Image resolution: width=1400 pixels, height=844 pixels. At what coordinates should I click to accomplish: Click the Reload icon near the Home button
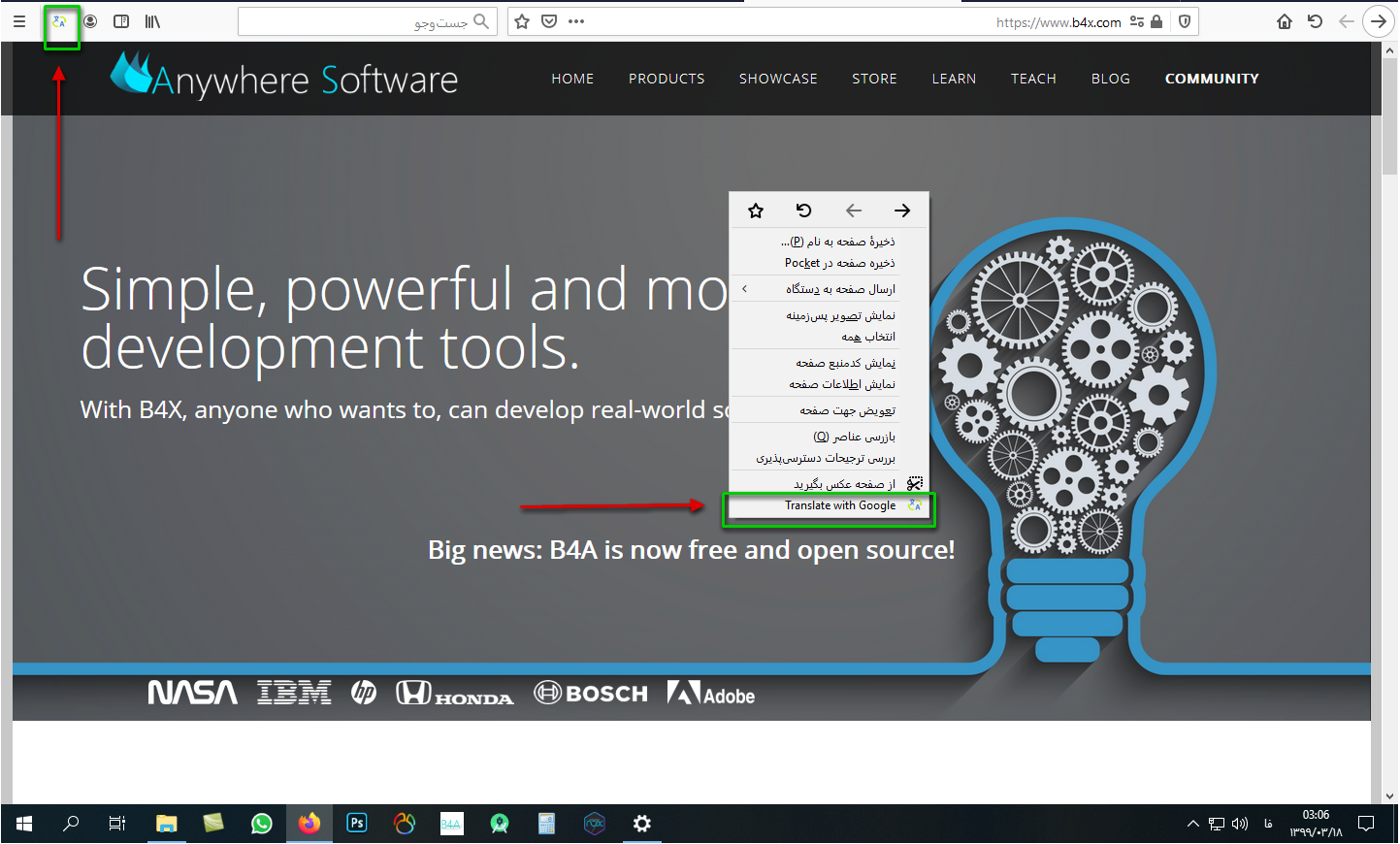click(1316, 20)
